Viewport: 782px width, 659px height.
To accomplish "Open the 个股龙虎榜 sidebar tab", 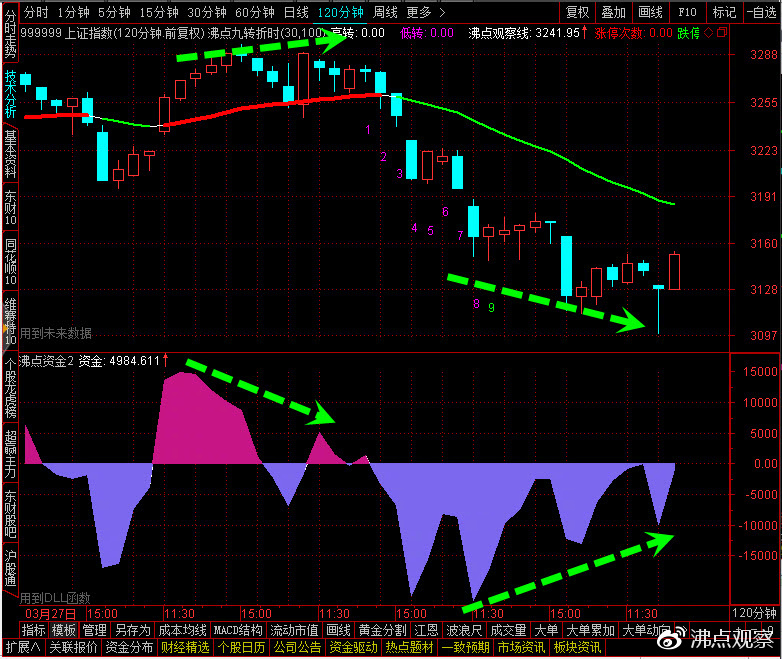I will [x=10, y=388].
